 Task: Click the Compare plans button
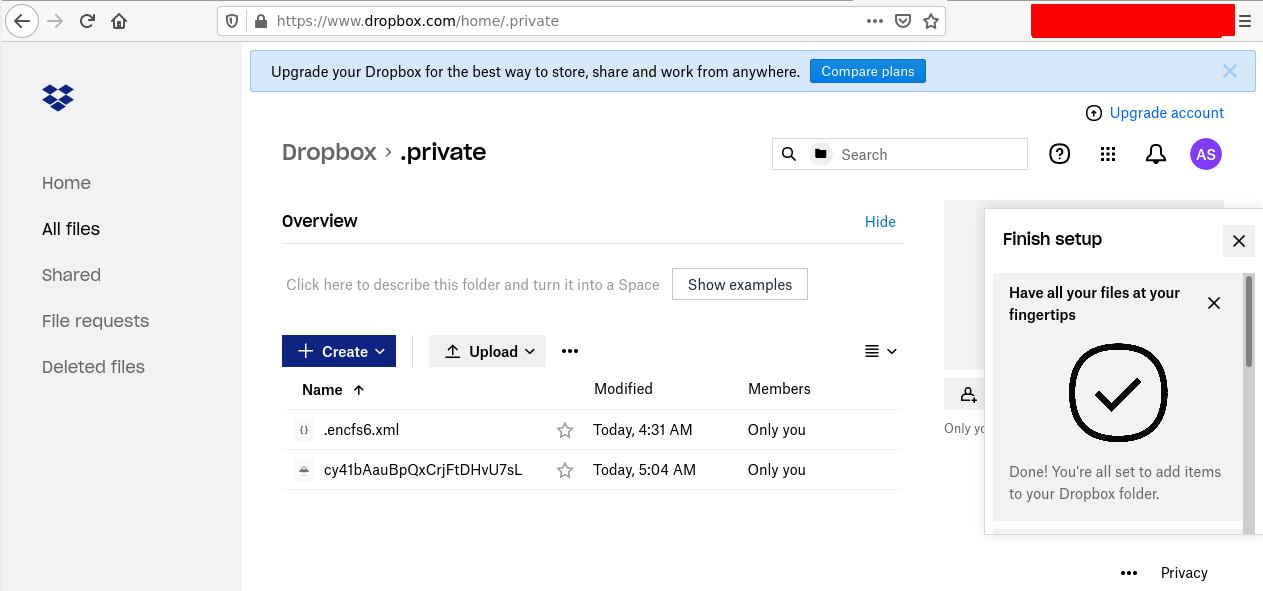867,70
